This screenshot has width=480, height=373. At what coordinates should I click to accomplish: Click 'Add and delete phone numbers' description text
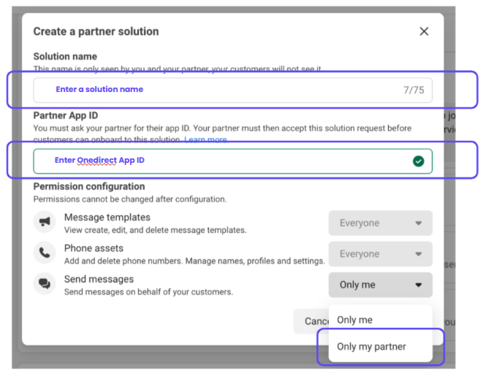(194, 261)
